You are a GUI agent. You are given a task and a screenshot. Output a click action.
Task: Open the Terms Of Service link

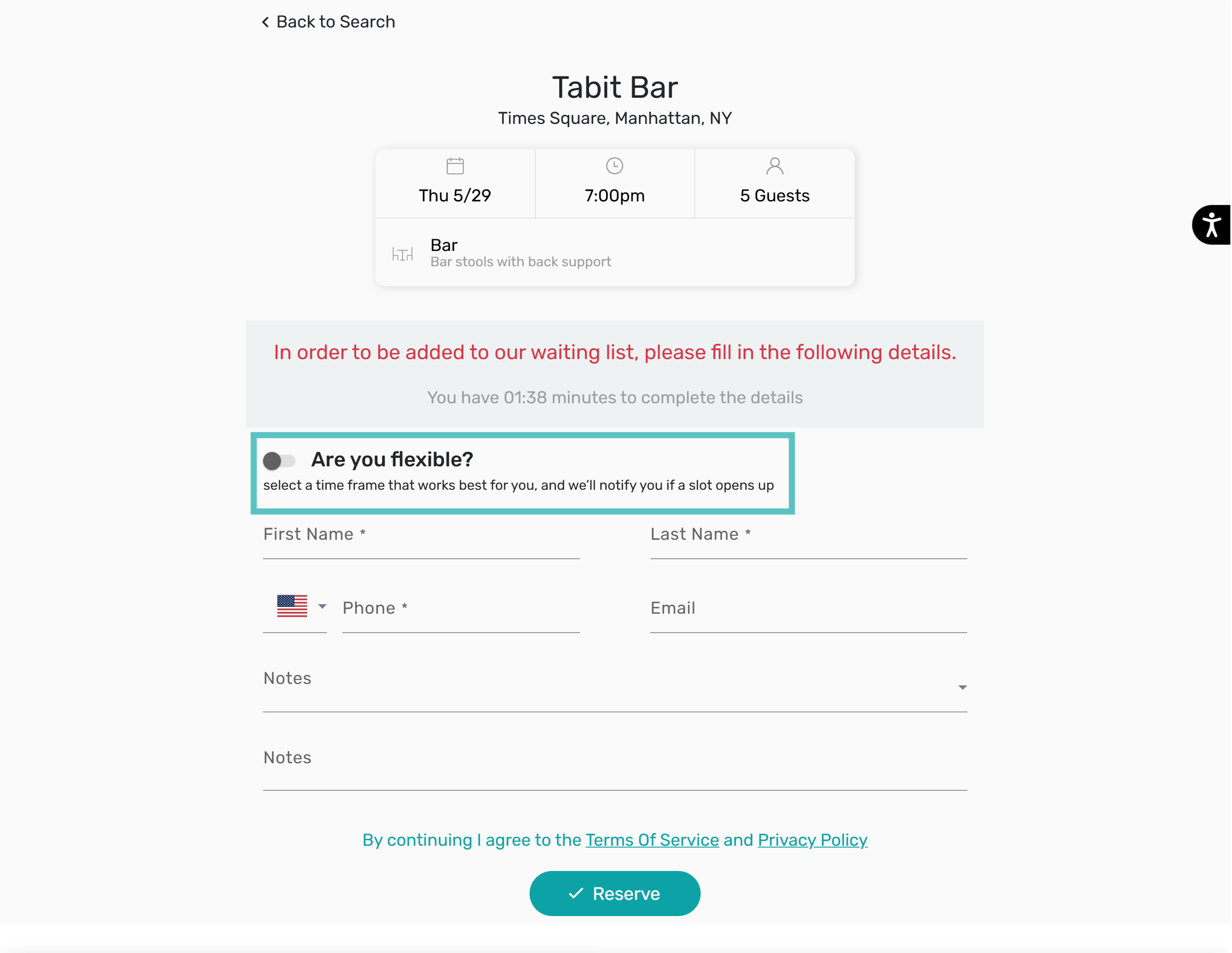tap(652, 840)
